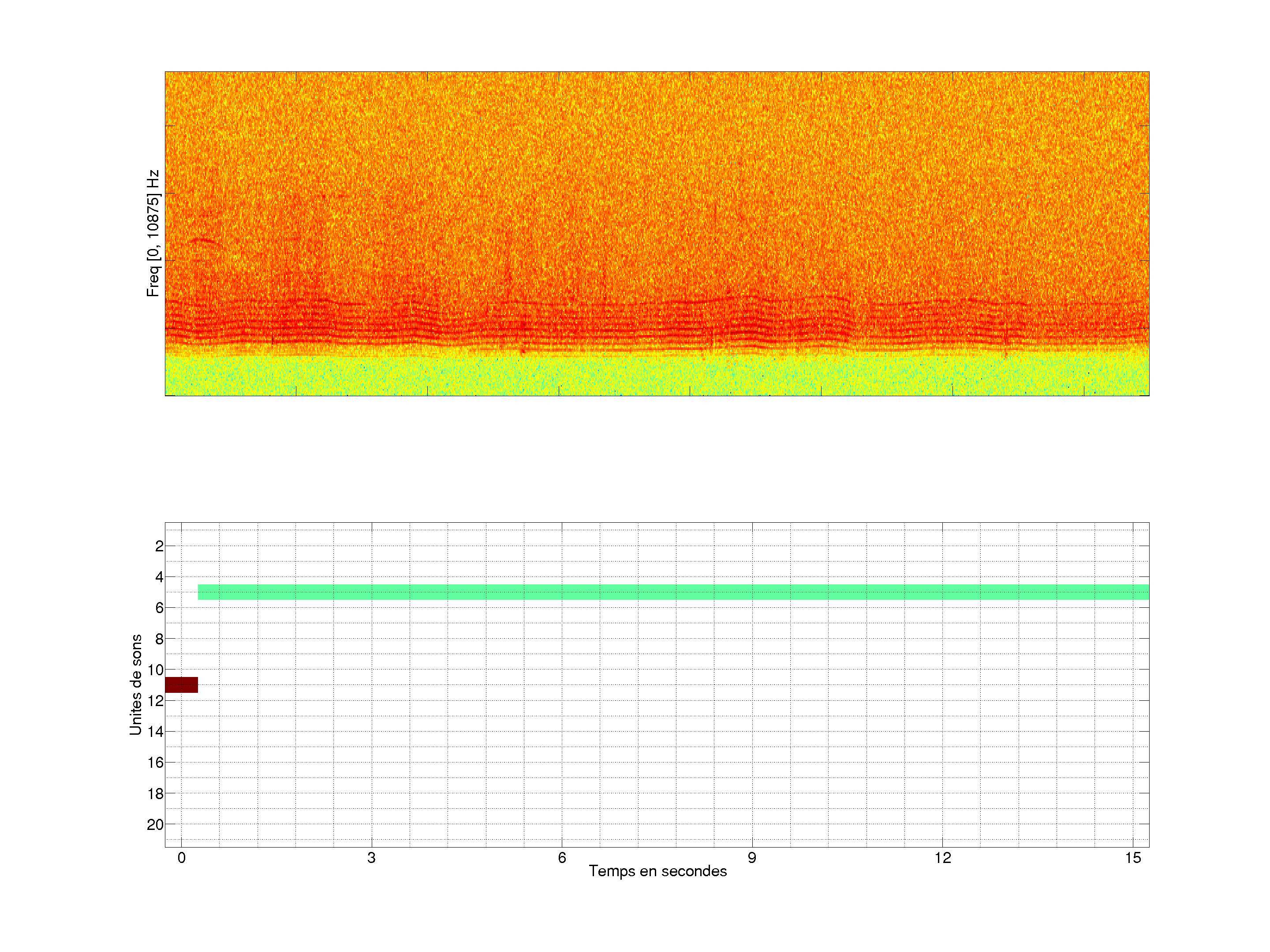Click the y-axis tick label 2

159,546
